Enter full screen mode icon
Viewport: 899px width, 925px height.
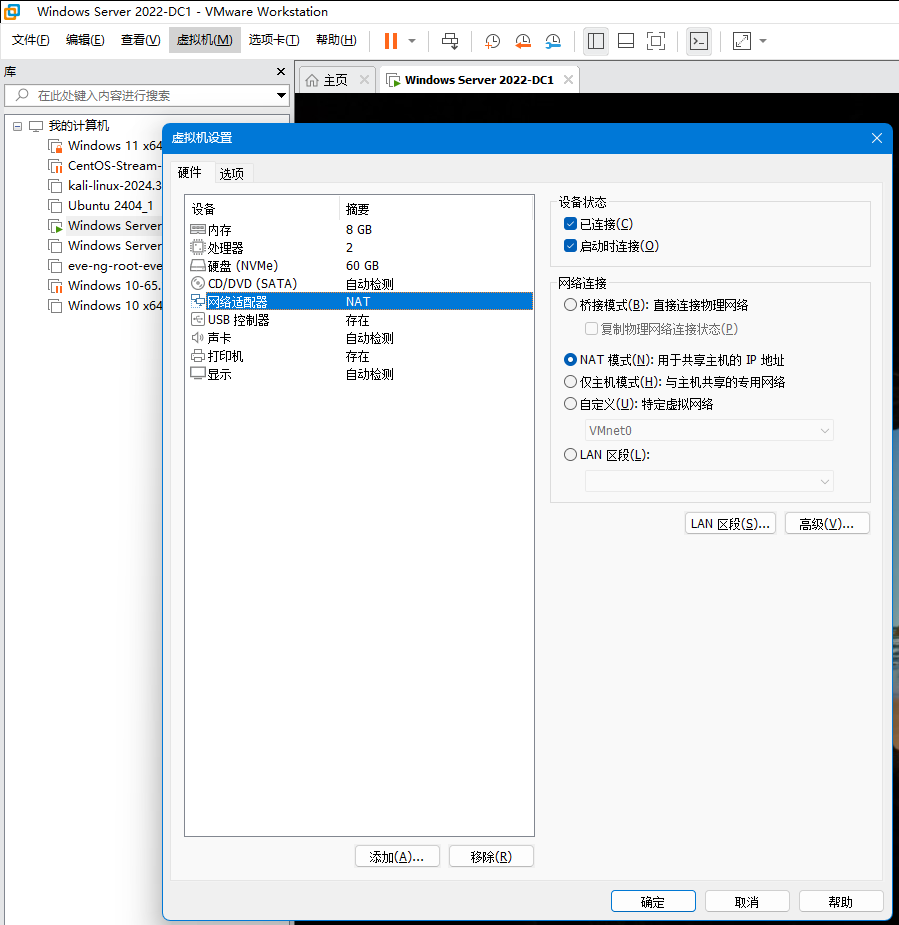pos(656,41)
